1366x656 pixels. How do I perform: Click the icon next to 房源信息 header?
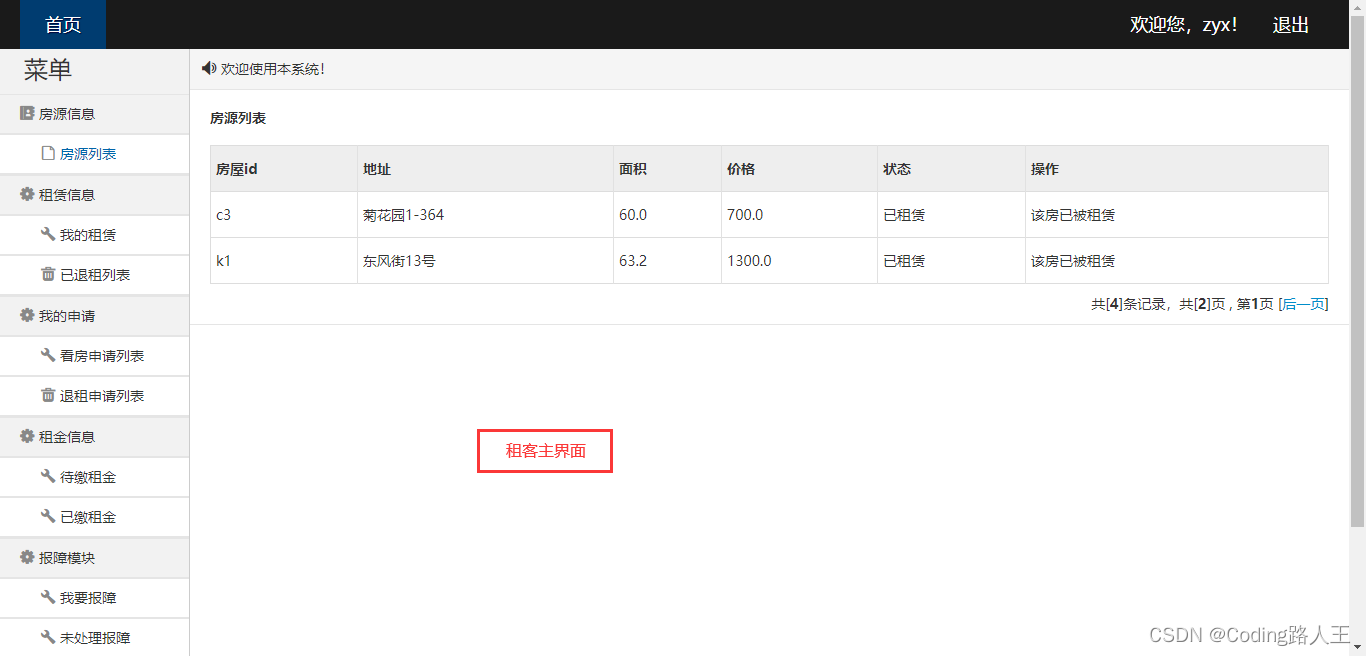pyautogui.click(x=27, y=113)
